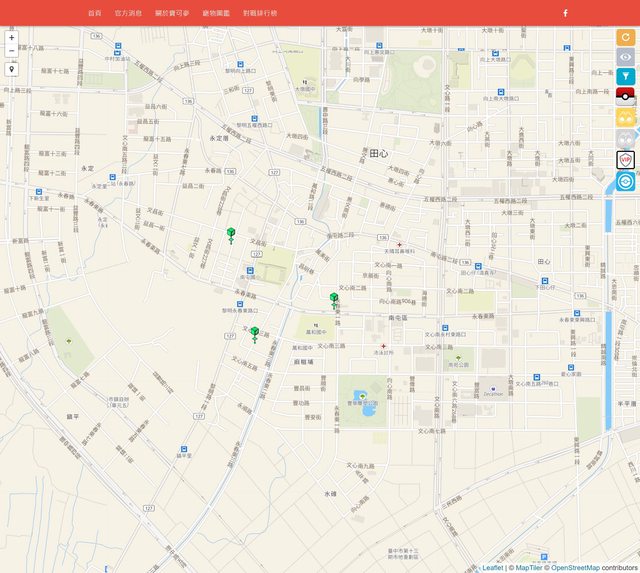Click the blue gym badge icon
This screenshot has width=640, height=573.
625,182
